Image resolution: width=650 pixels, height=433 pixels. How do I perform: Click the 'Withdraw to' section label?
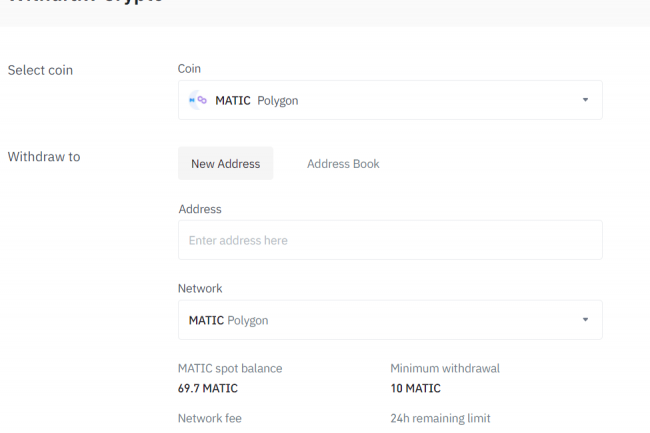[44, 156]
